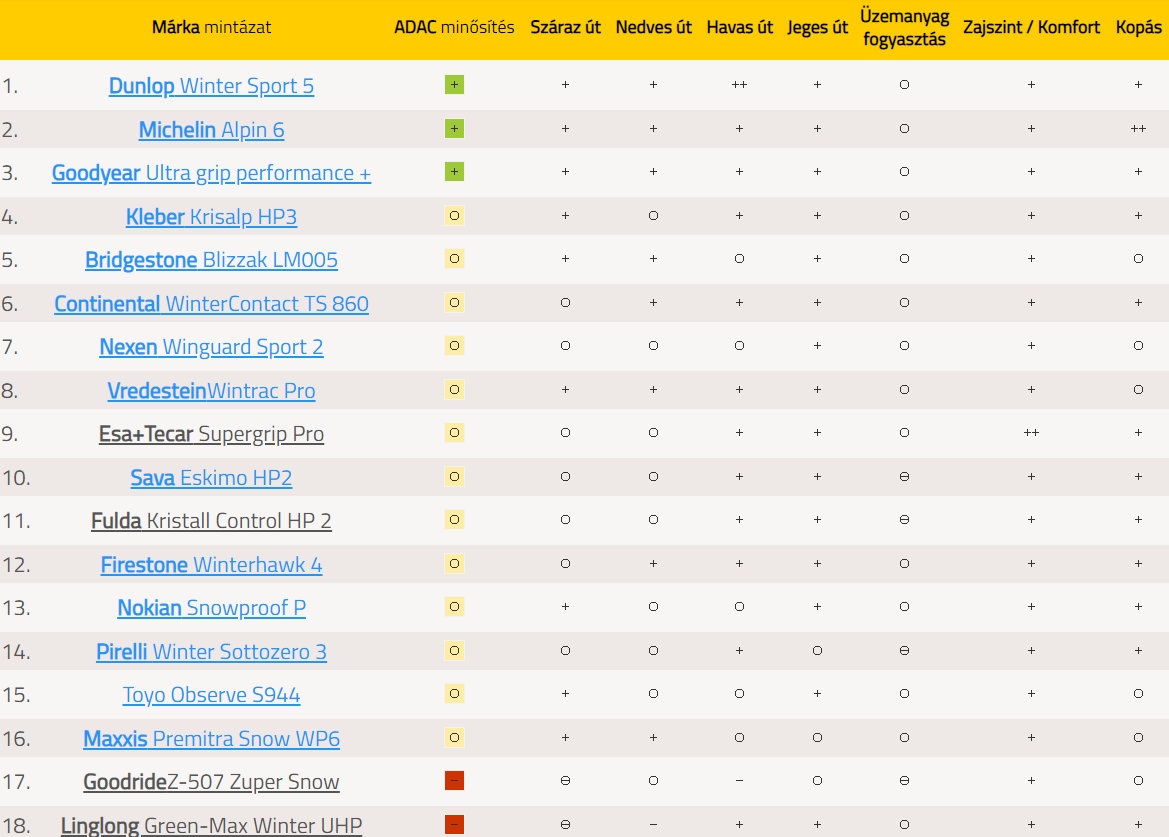
Task: Click the Jeges út column header
Action: coord(817,28)
